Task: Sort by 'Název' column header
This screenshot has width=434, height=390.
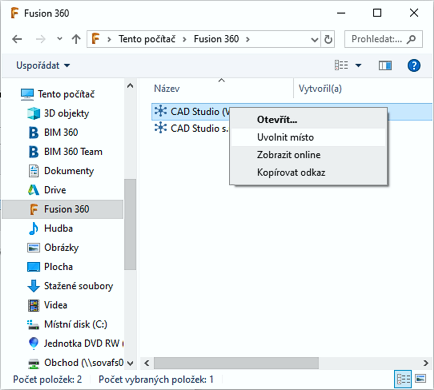Action: (x=167, y=89)
